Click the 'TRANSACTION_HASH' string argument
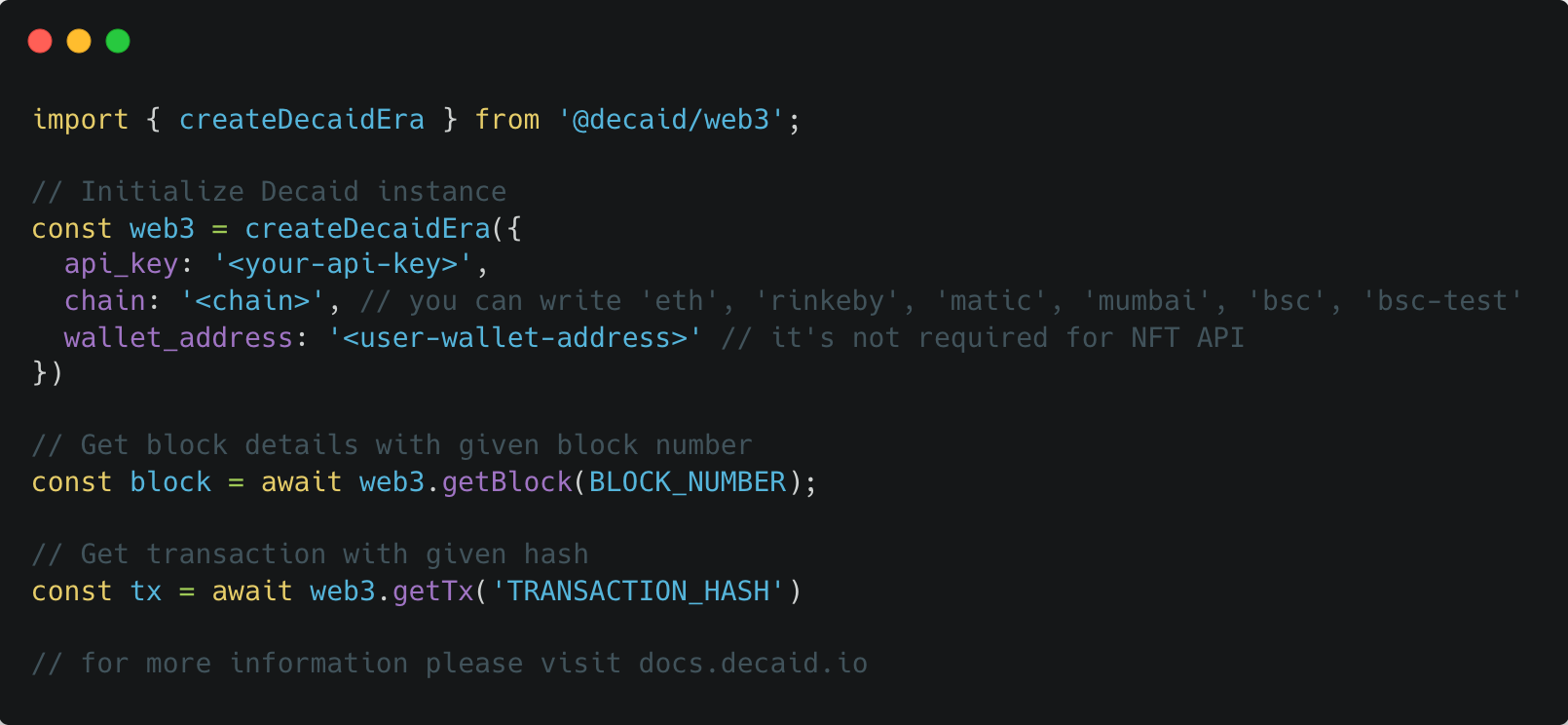 point(638,591)
